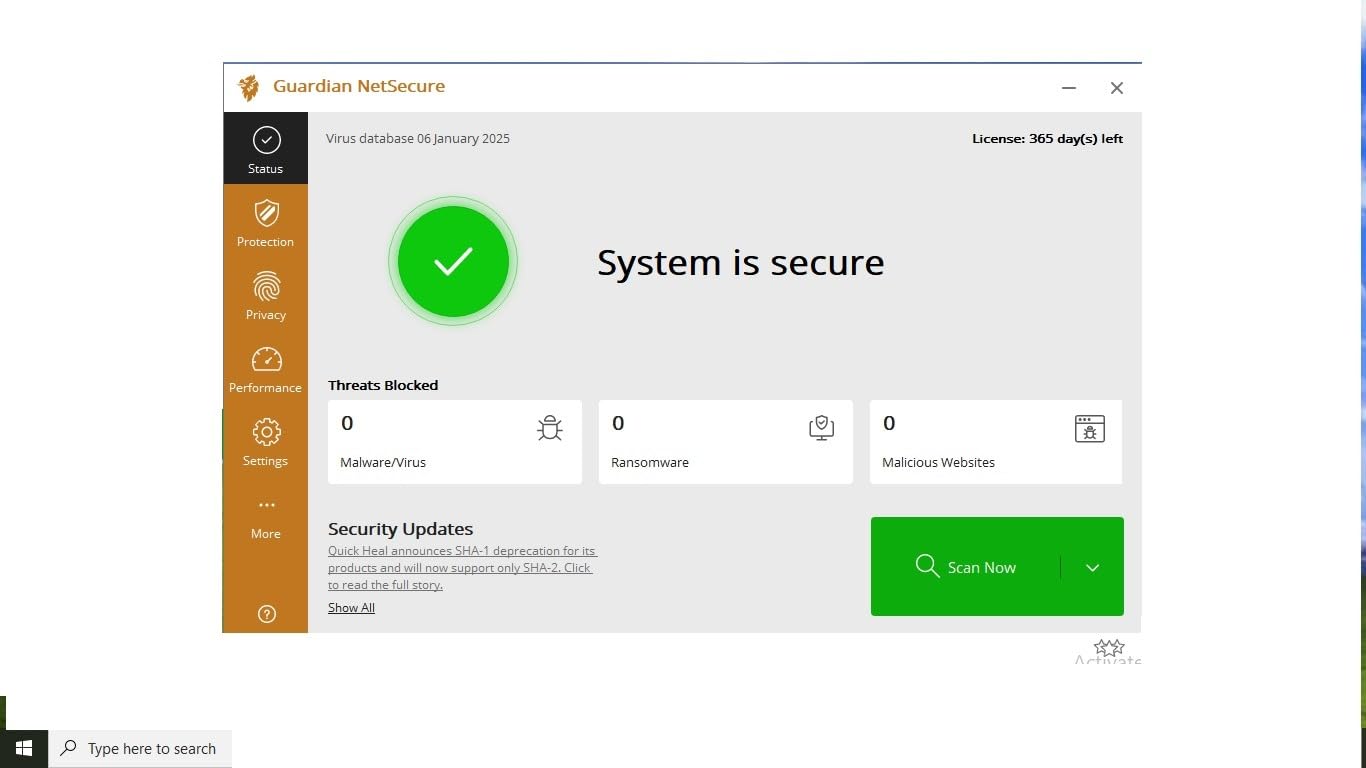This screenshot has height=768, width=1366.
Task: Open the Privacy section
Action: tap(265, 295)
